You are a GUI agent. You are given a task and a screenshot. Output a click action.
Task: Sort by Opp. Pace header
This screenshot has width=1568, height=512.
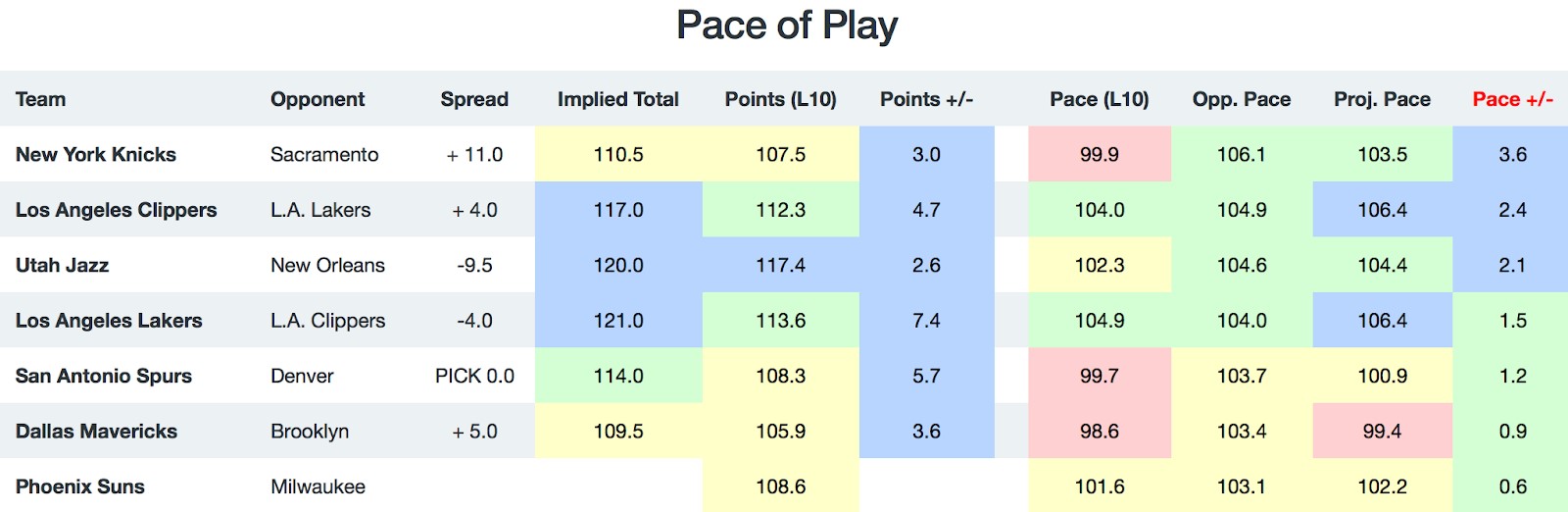[x=1242, y=99]
